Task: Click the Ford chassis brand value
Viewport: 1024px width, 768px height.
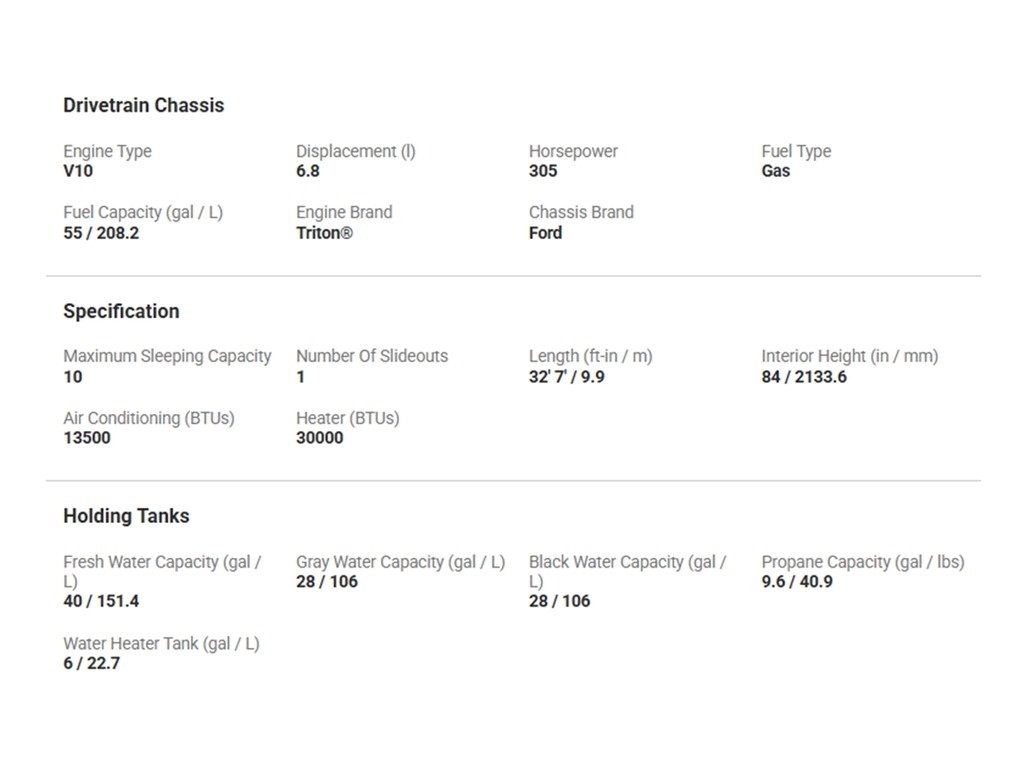Action: click(545, 233)
